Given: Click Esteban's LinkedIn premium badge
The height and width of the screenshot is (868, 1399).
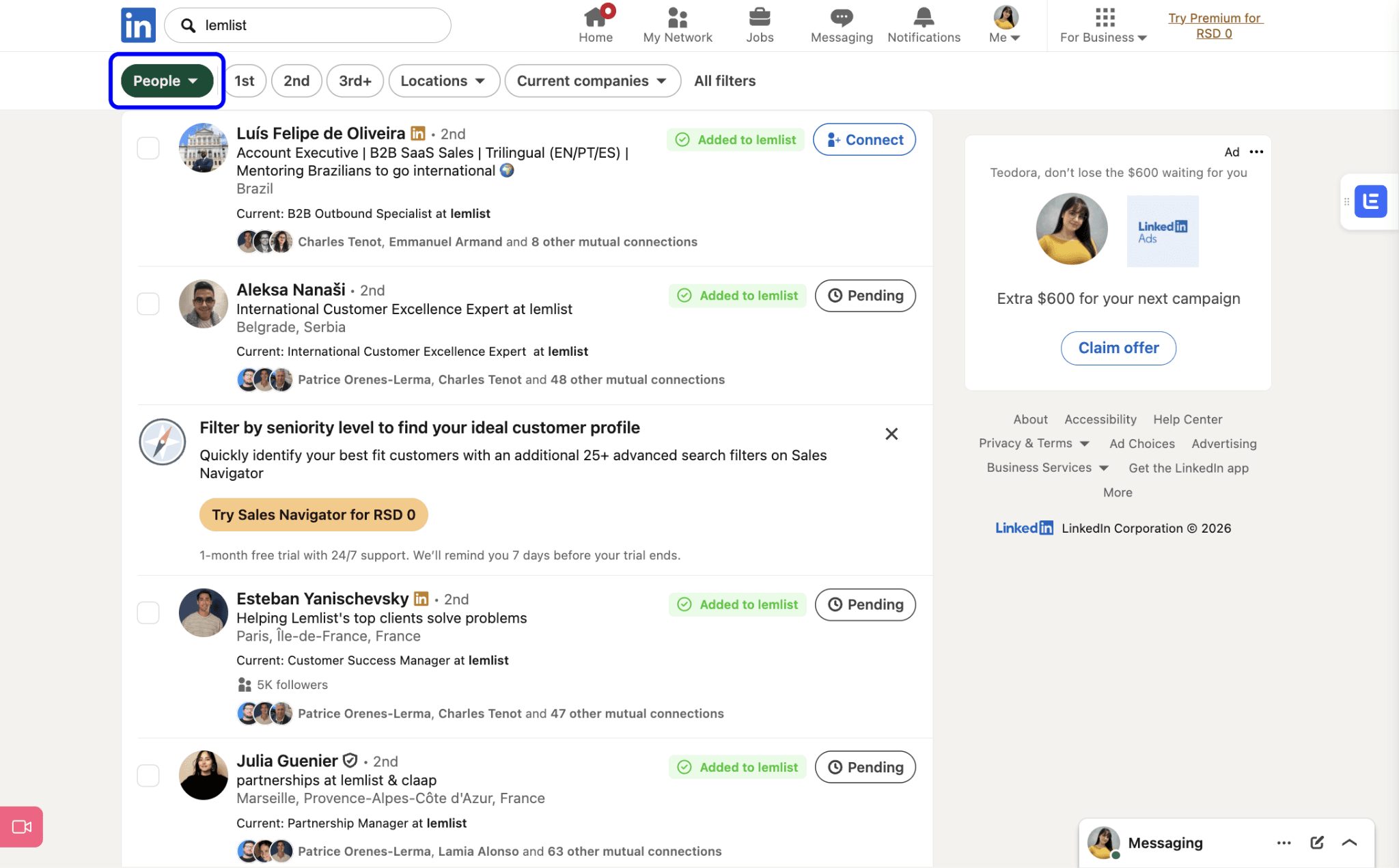Looking at the screenshot, I should (x=421, y=598).
